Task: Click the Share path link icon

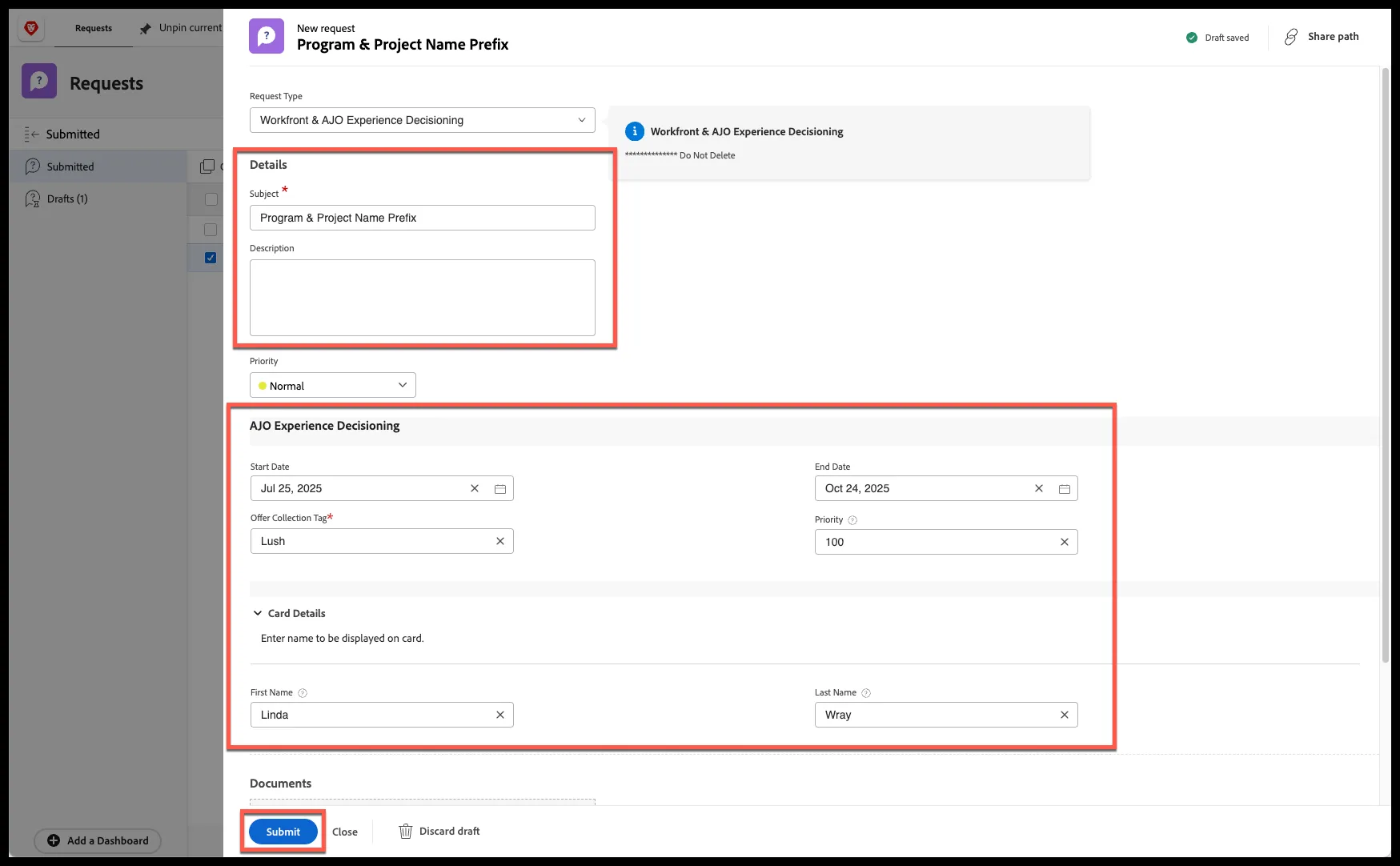Action: 1291,37
